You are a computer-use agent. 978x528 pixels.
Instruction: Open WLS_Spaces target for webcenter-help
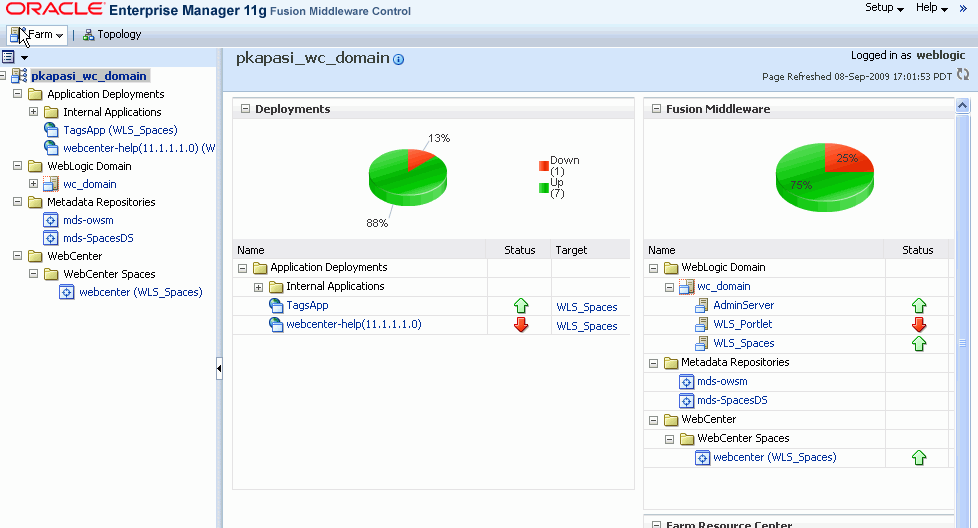tap(587, 326)
